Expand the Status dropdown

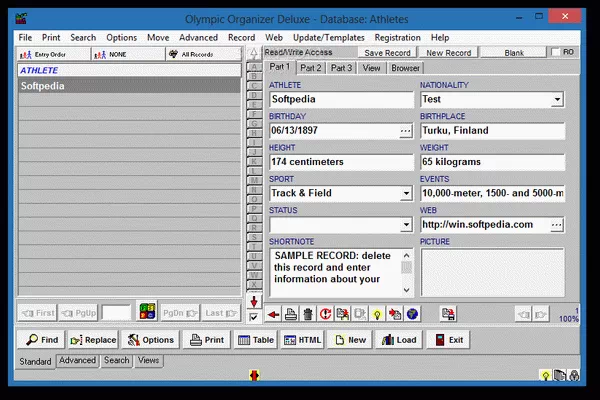coord(406,224)
